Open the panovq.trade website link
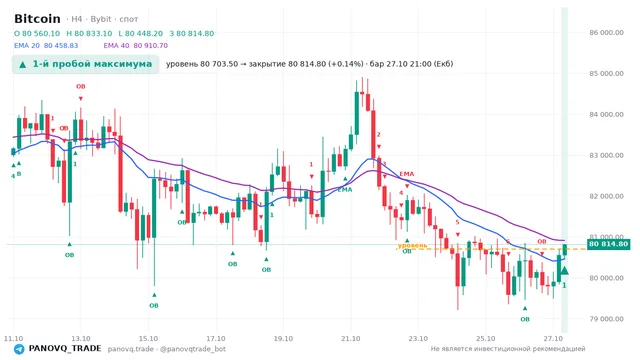Viewport: 640px width, 360px height. (x=131, y=349)
